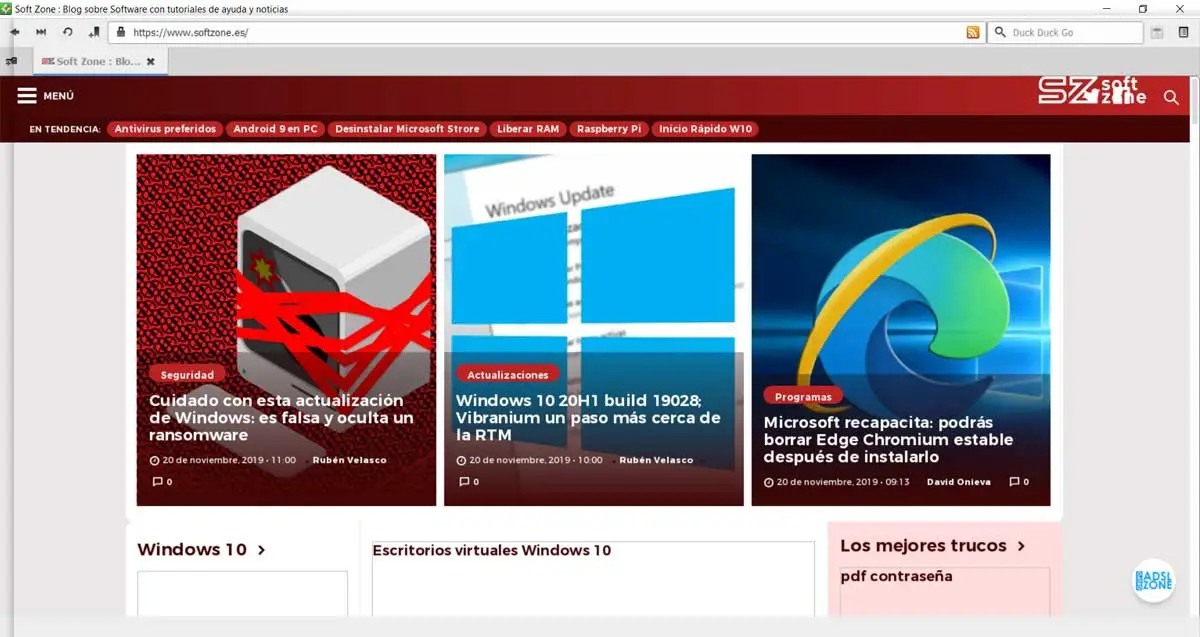Click author David Onieva
Screen dimensions: 1200x637
pos(959,482)
